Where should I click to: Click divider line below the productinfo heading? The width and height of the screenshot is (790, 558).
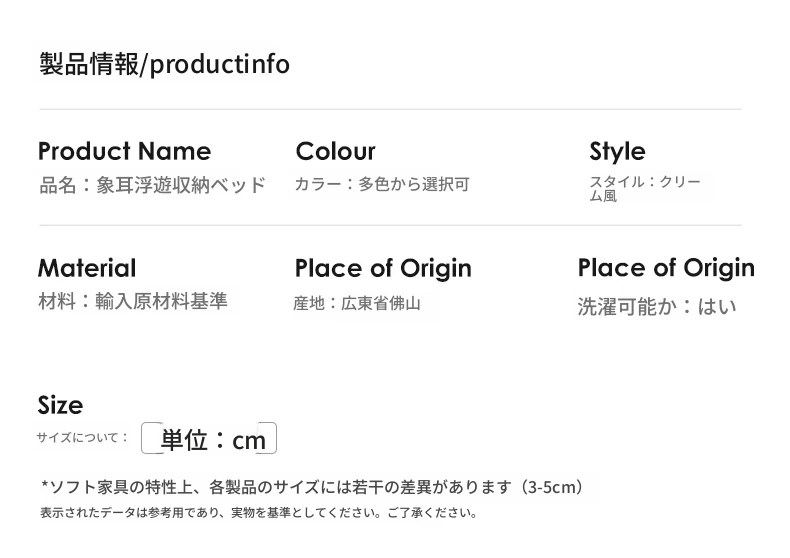390,109
